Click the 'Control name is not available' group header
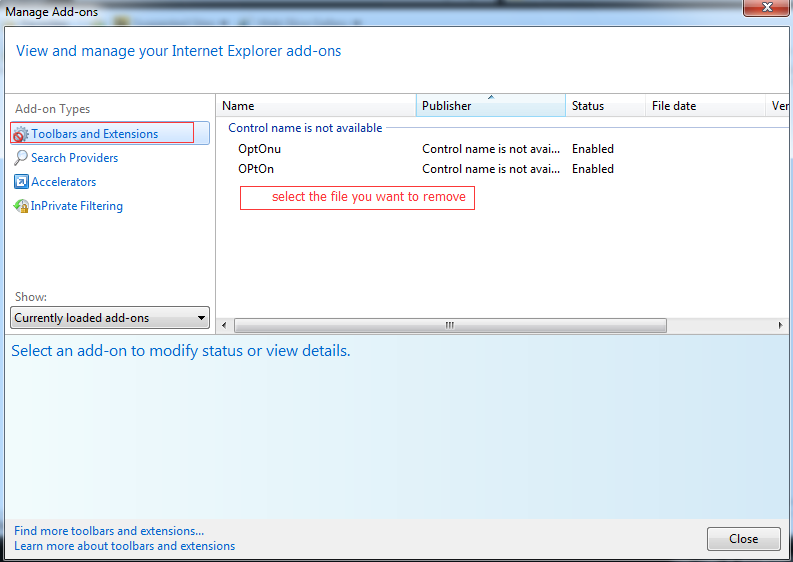 (x=305, y=127)
